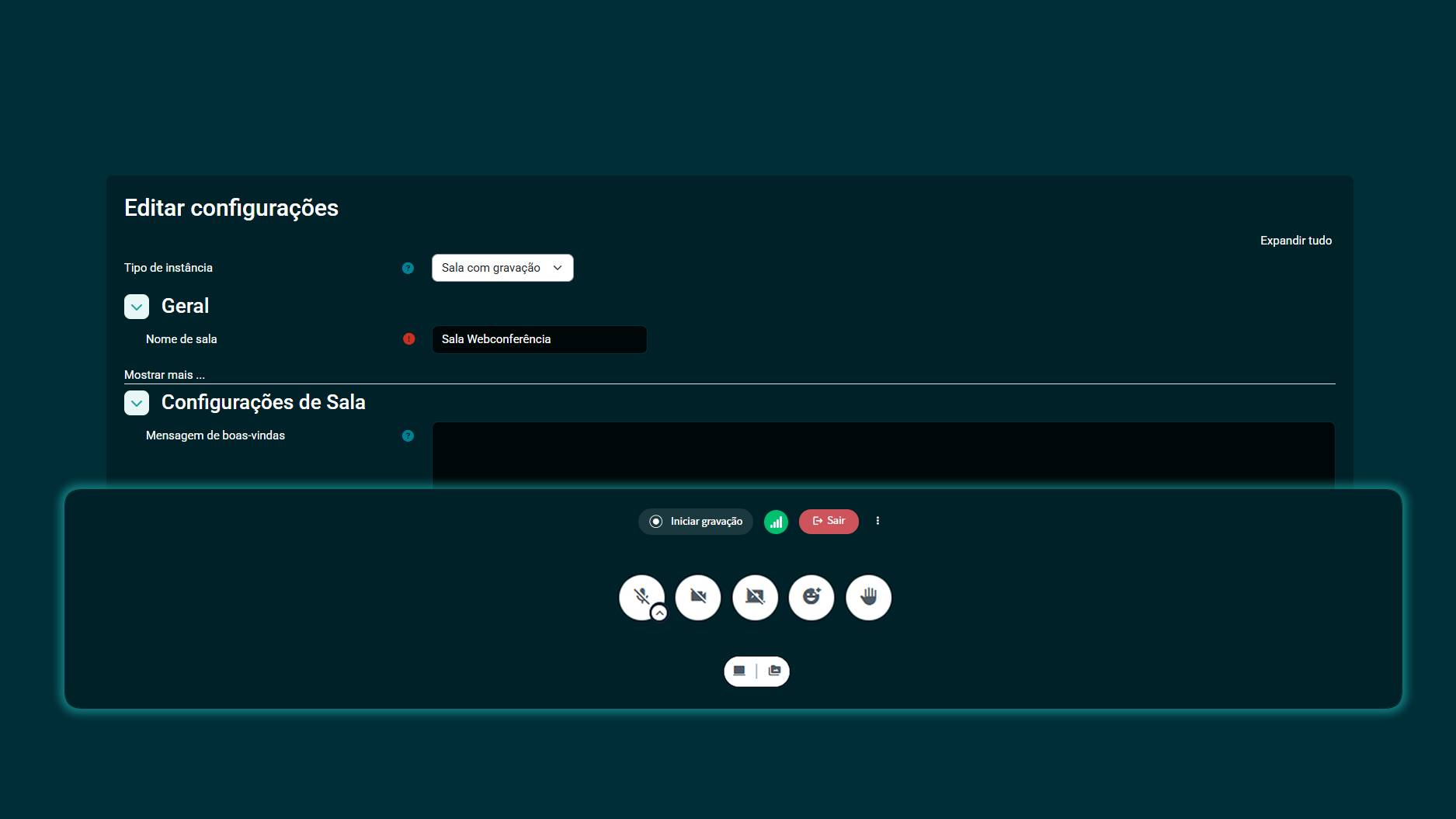Click Iniciar gravação to start recording
The height and width of the screenshot is (819, 1456).
click(x=696, y=522)
